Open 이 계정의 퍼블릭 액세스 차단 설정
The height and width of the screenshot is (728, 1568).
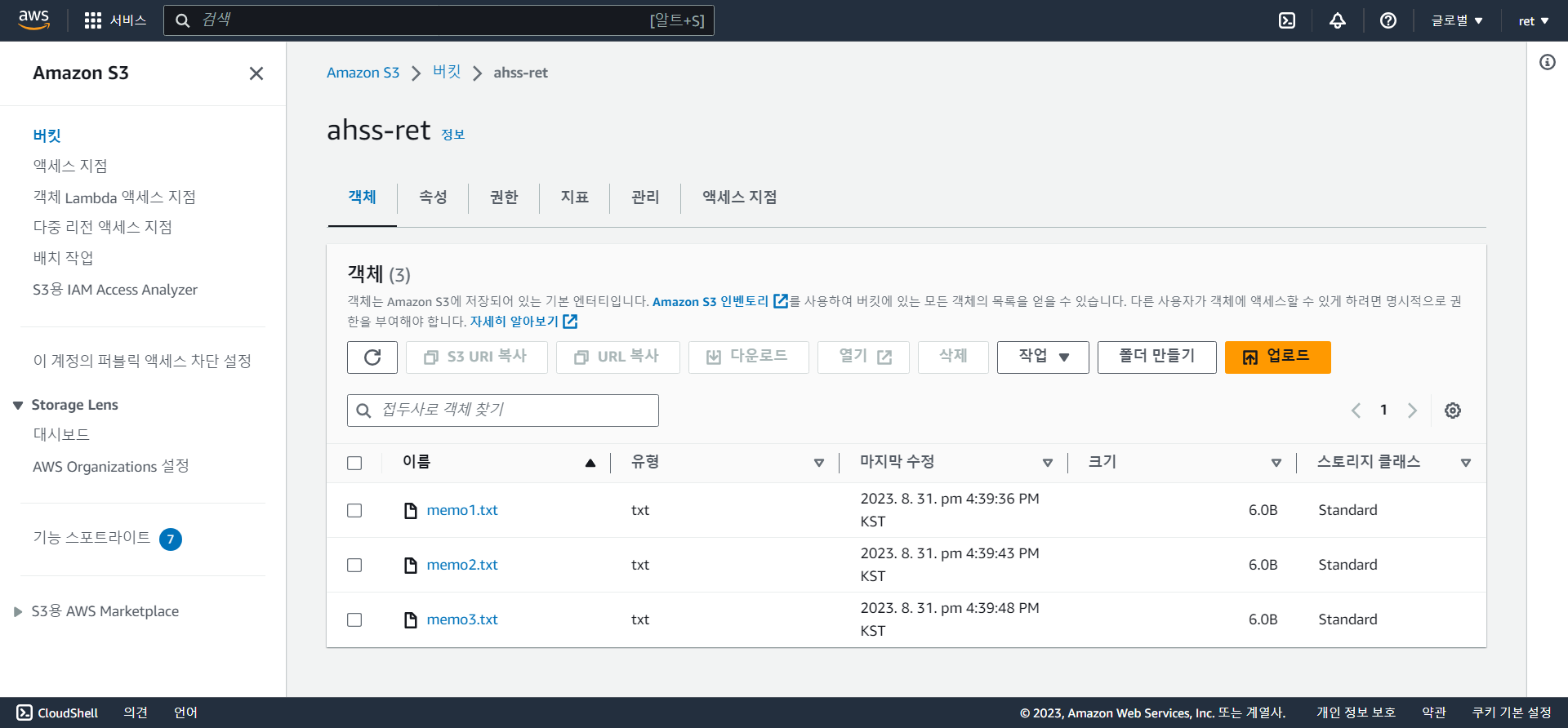[142, 361]
